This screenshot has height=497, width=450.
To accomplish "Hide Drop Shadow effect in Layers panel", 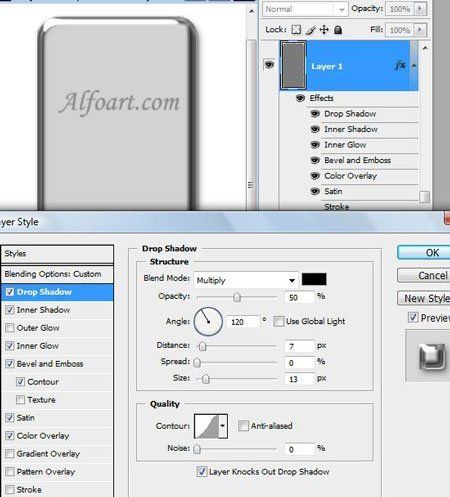I will (315, 114).
